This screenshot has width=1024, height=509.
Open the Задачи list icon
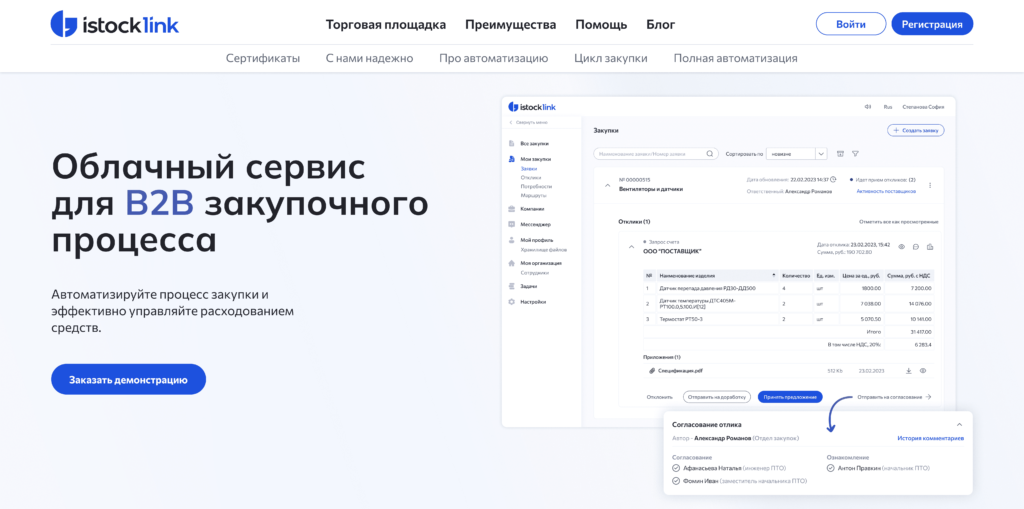[511, 286]
